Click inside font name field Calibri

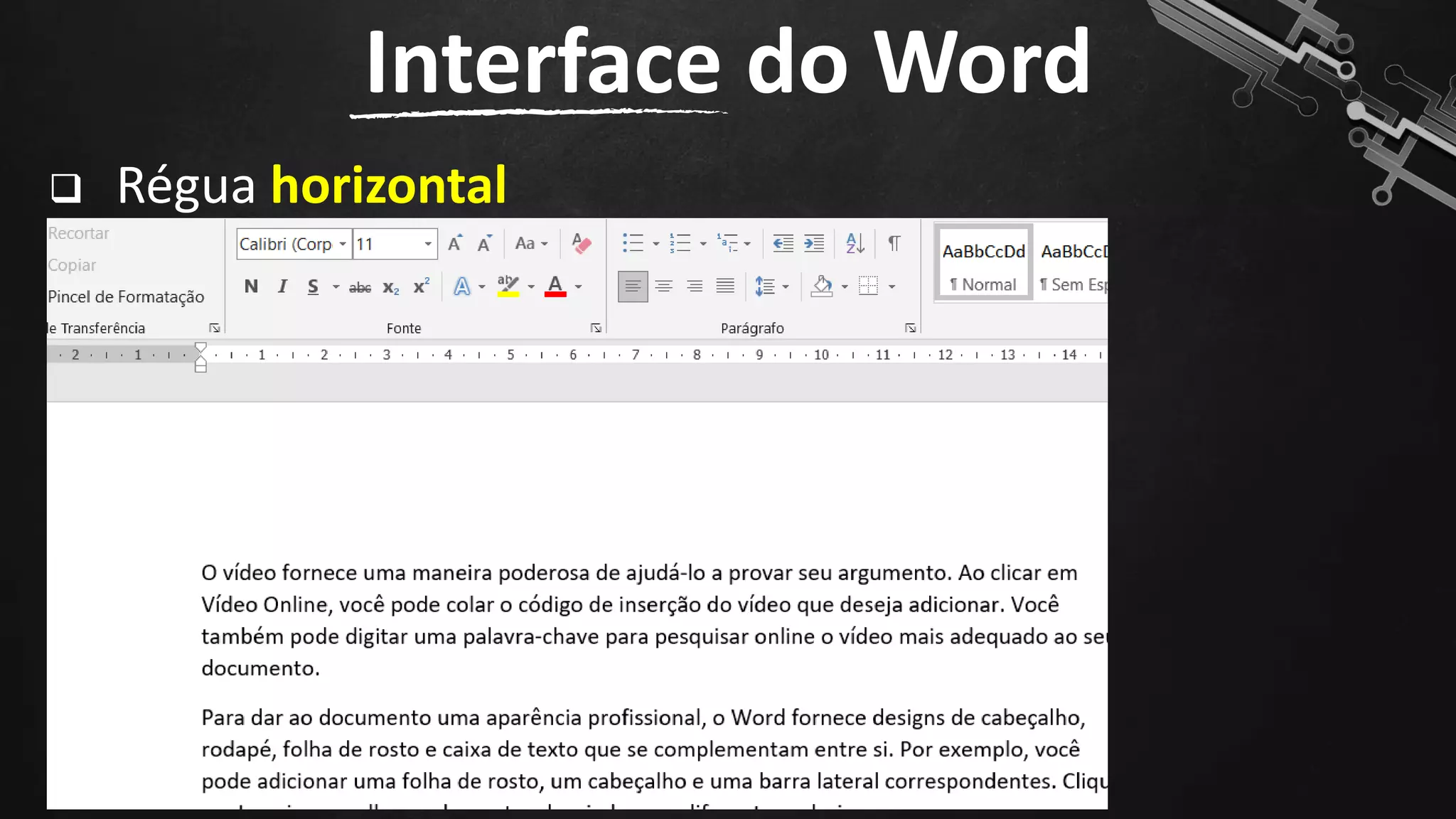tap(286, 245)
